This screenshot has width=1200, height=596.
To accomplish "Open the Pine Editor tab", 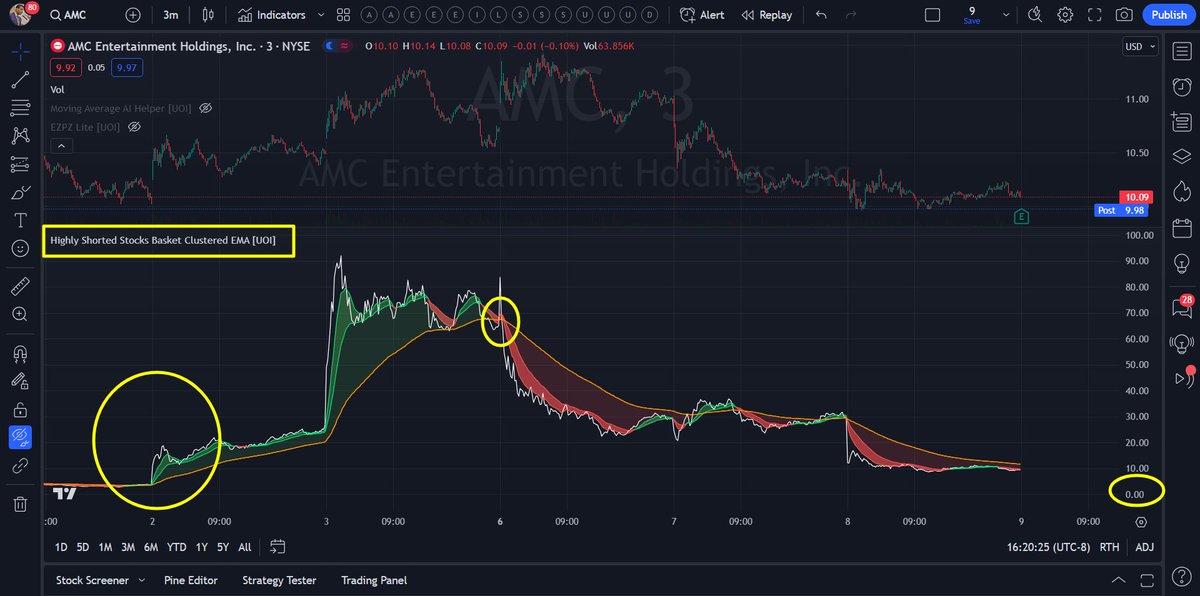I will click(191, 580).
